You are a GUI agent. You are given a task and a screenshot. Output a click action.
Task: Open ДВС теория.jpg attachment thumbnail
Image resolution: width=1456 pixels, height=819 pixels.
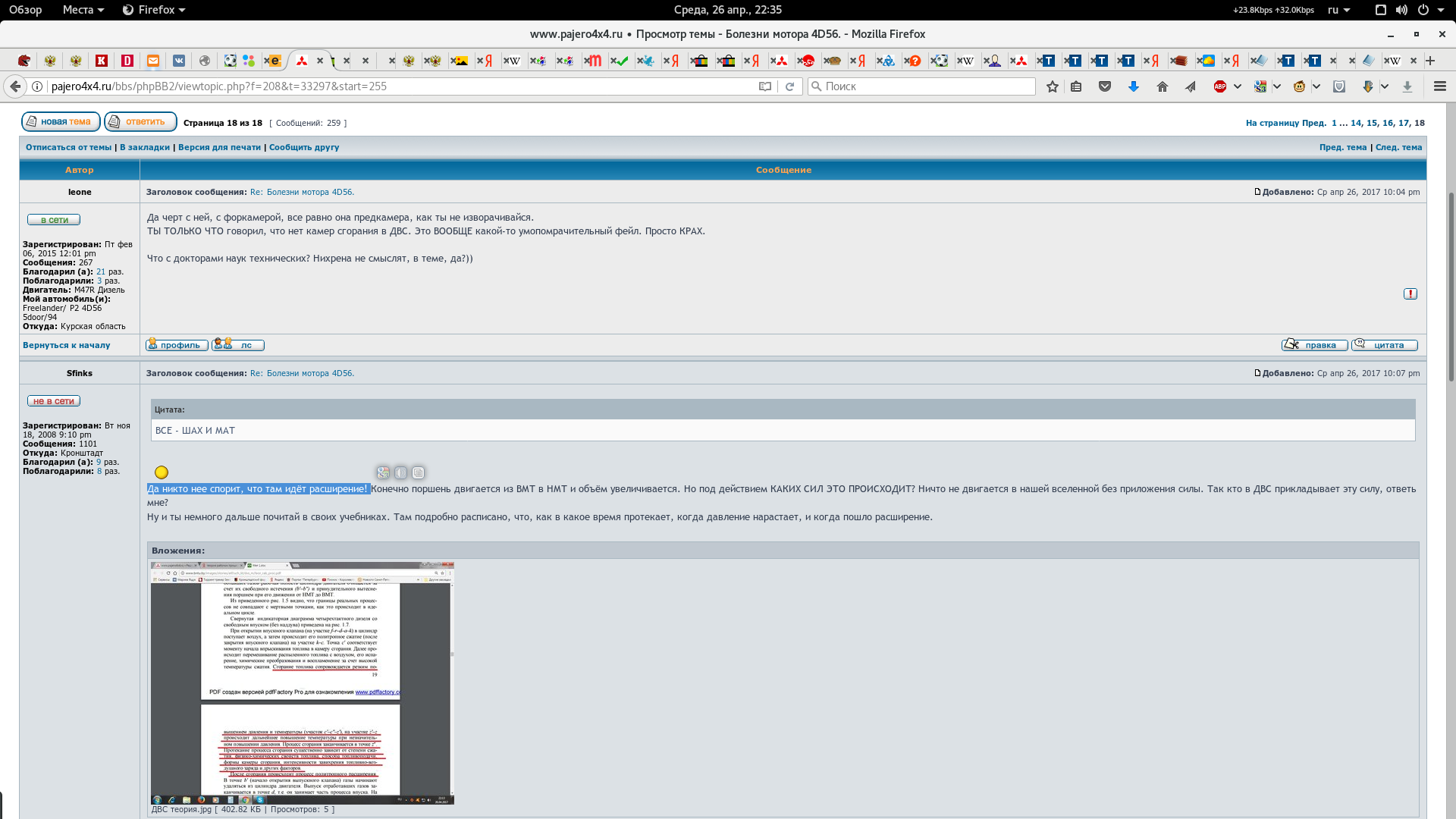(x=302, y=682)
